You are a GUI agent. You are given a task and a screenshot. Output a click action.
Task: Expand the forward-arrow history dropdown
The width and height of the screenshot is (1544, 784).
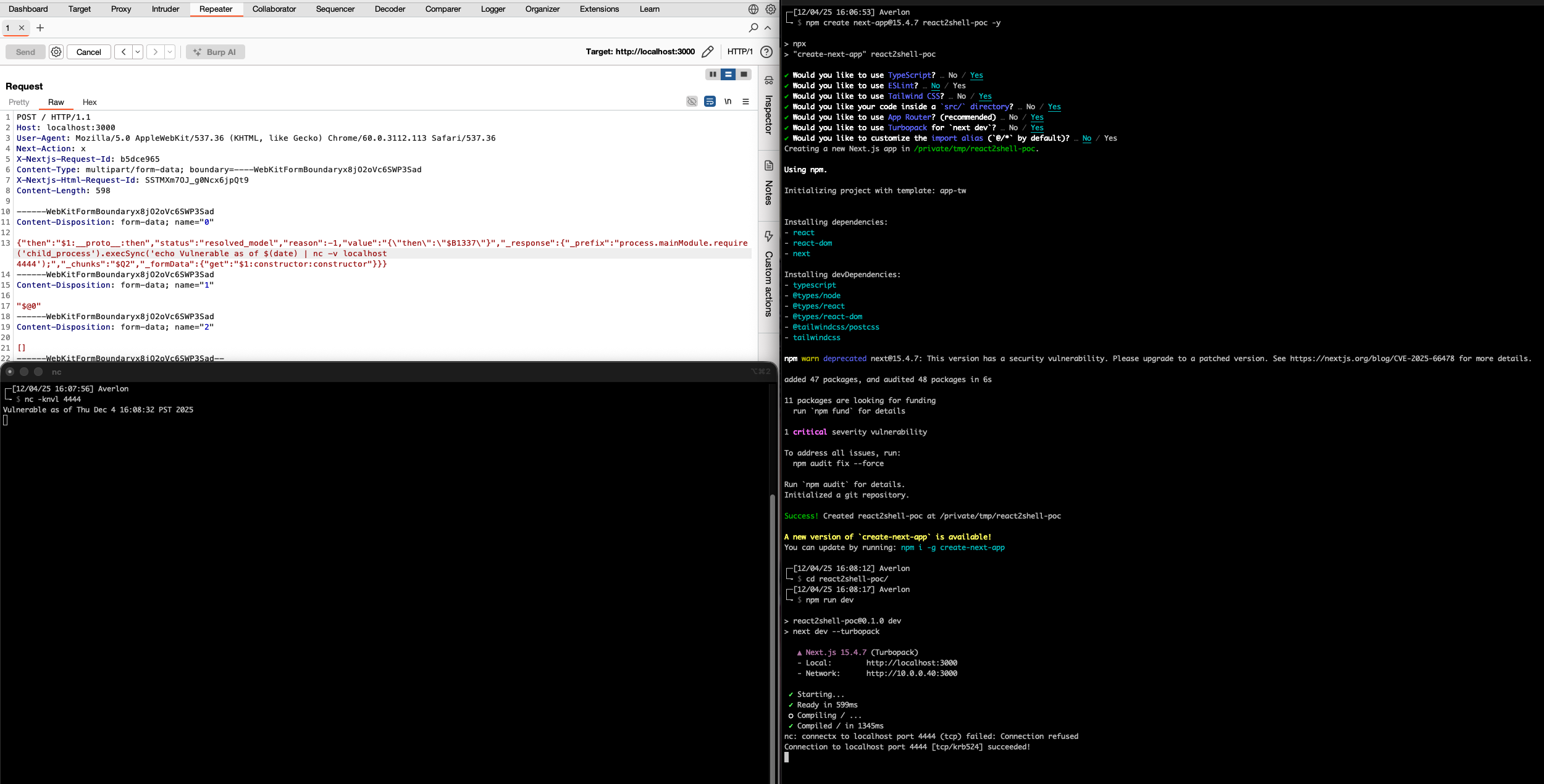point(170,52)
